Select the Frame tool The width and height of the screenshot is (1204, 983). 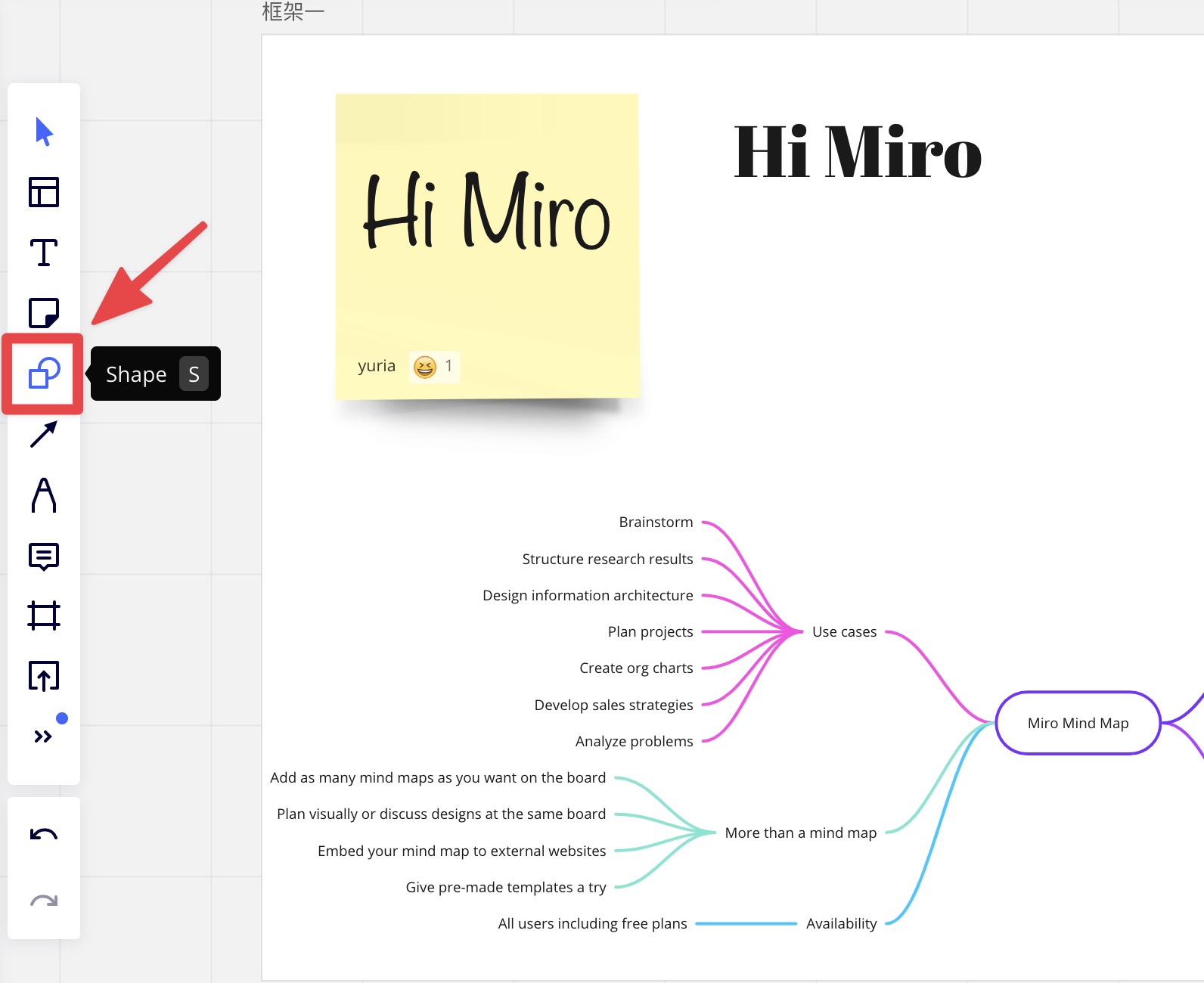point(44,616)
